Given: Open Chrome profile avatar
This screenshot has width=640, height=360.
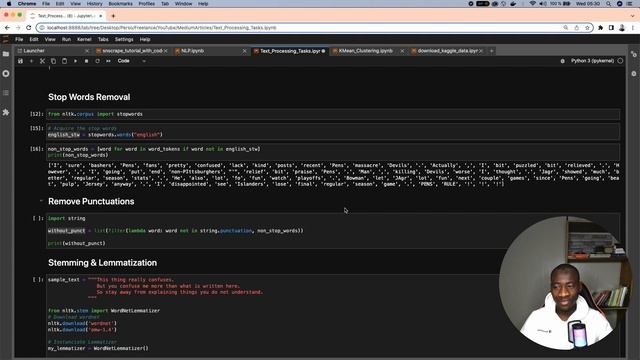Looking at the screenshot, I should point(622,28).
